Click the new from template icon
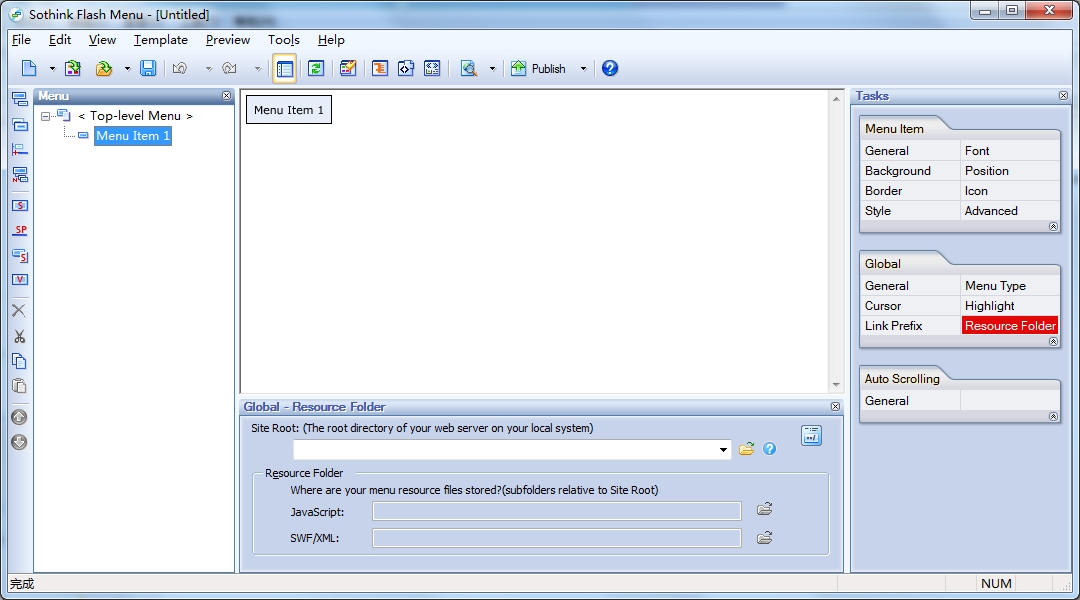The image size is (1080, 600). (73, 68)
